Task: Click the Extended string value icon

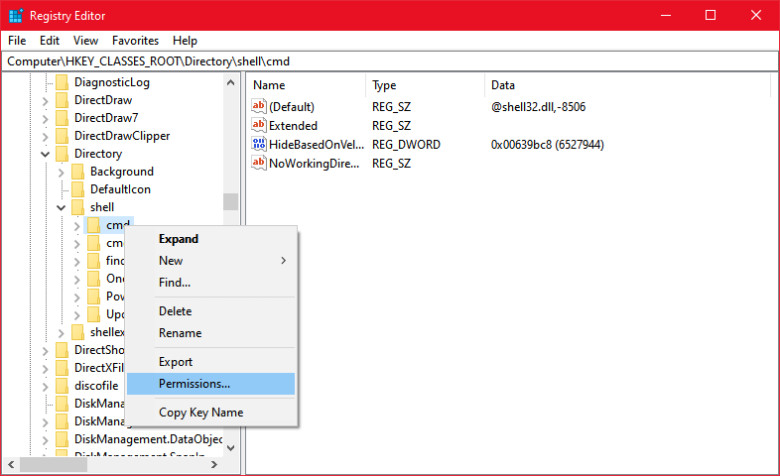Action: pyautogui.click(x=259, y=125)
